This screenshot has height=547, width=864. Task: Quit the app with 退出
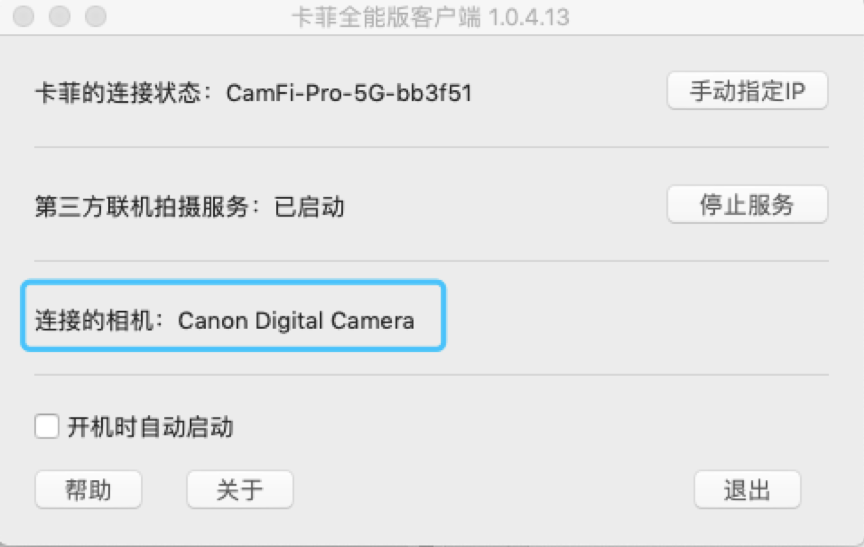[747, 490]
